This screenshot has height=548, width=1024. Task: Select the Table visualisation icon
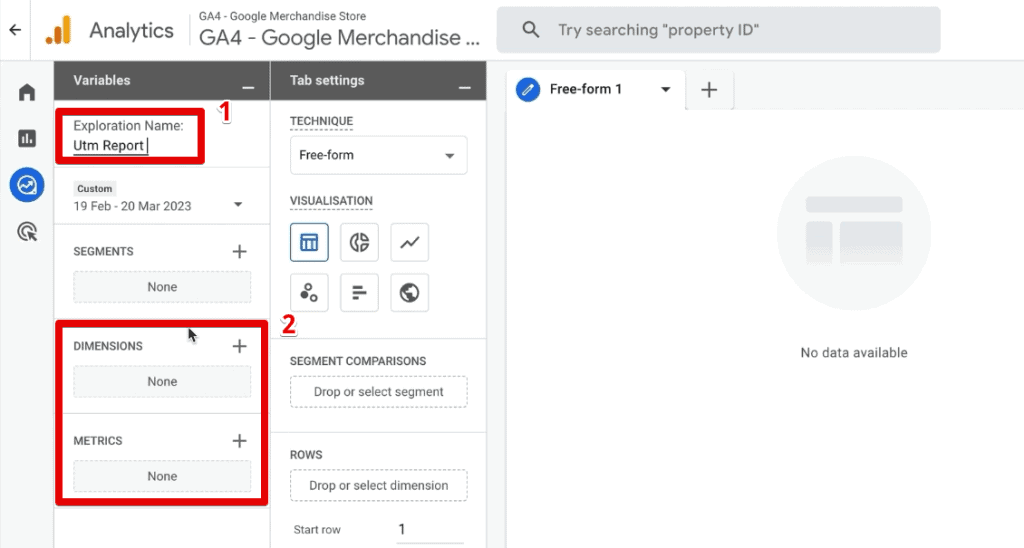pyautogui.click(x=309, y=242)
